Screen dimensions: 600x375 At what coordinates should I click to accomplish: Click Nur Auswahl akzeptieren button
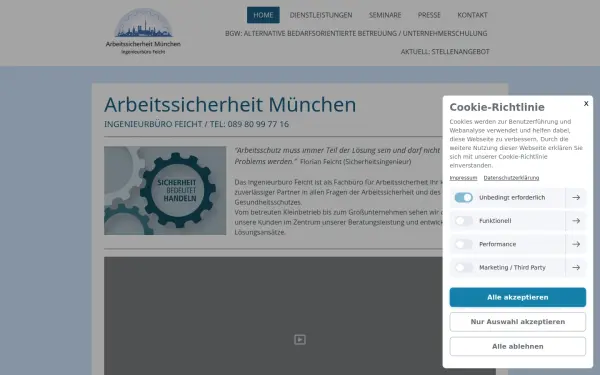pos(517,322)
